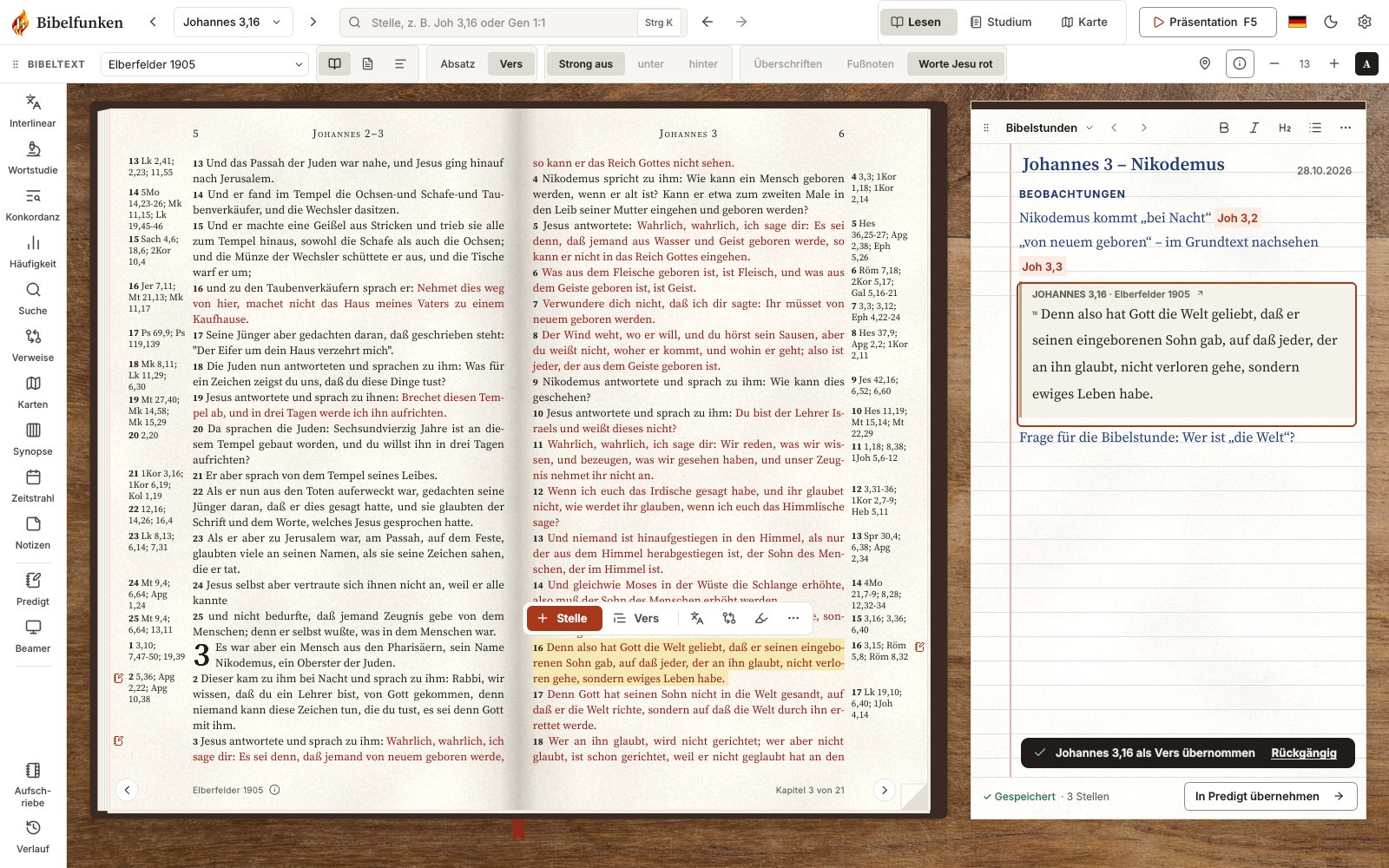Screen dimensions: 1389x868
Task: Switch to the Studium tab
Action: [1001, 22]
